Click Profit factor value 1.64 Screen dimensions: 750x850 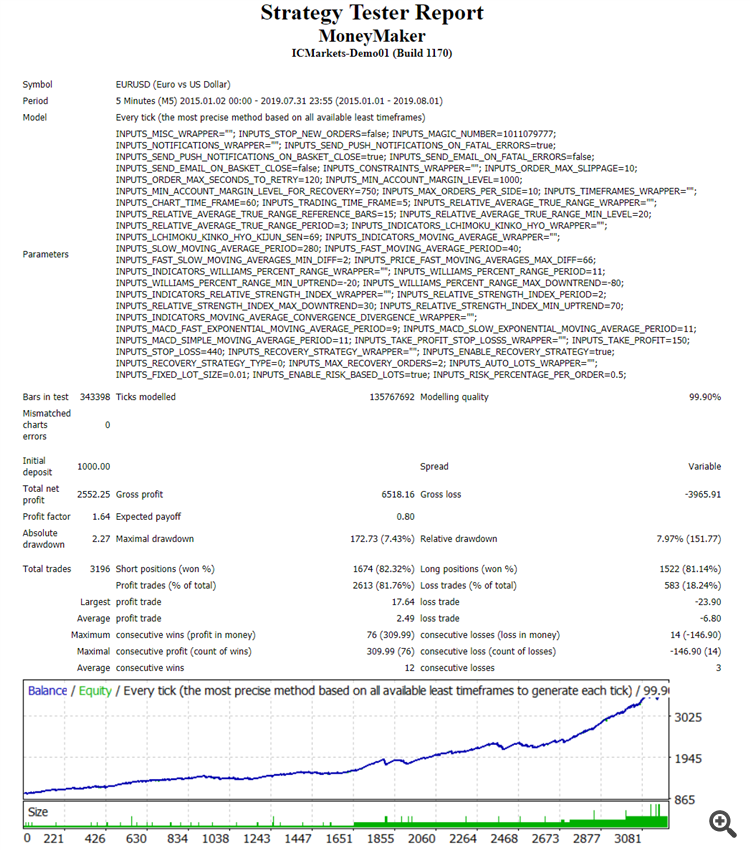(x=101, y=517)
